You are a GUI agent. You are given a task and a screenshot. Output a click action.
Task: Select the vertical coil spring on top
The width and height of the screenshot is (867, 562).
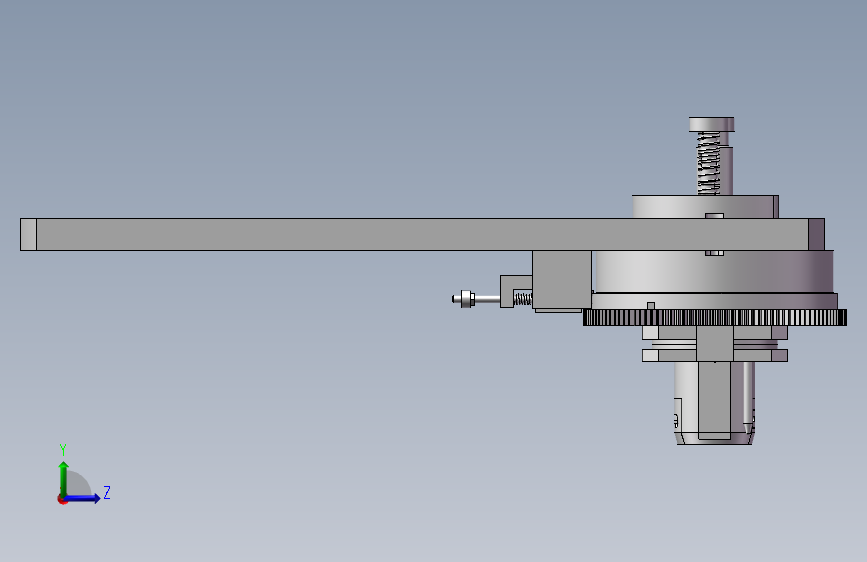tap(708, 163)
